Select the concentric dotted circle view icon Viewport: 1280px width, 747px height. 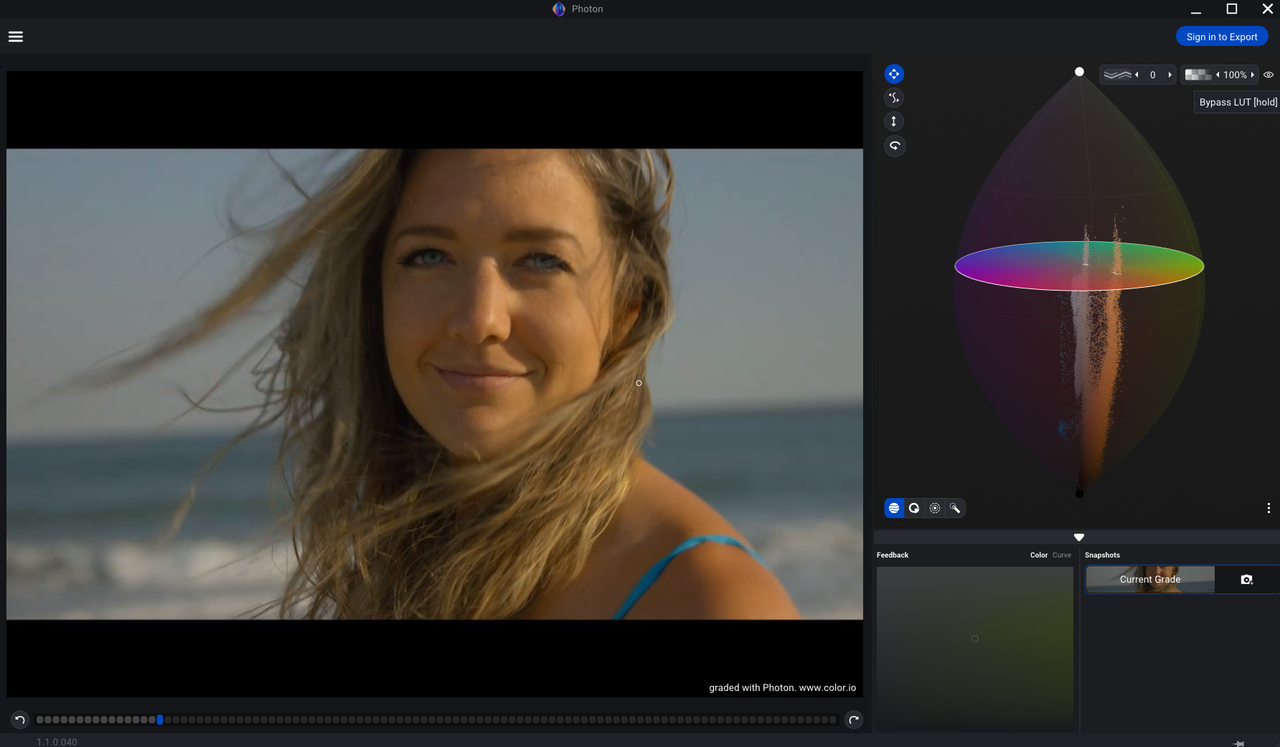point(935,508)
